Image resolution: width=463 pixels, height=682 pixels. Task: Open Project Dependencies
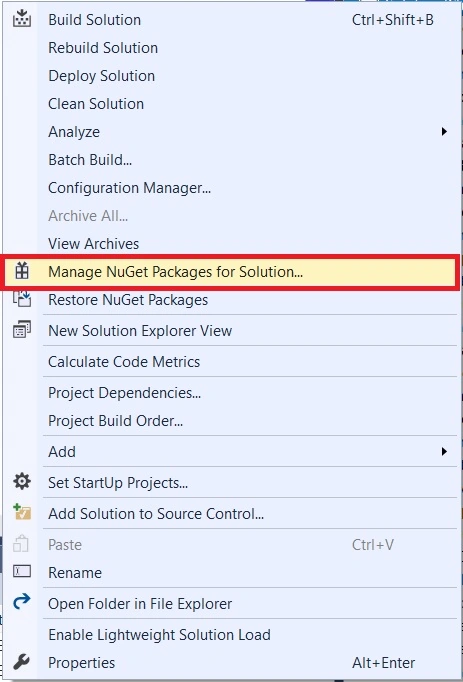tap(124, 393)
